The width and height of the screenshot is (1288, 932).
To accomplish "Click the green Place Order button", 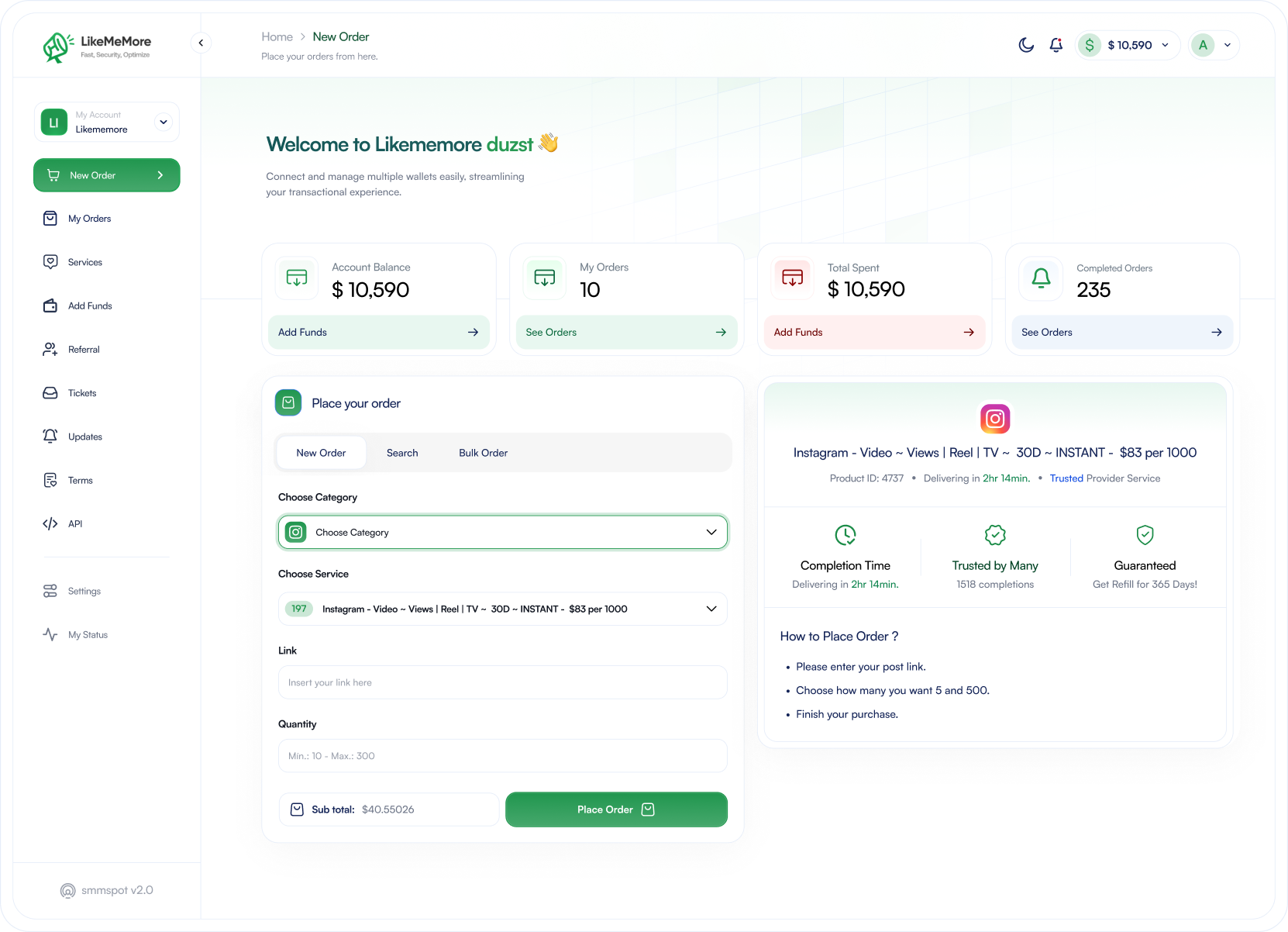I will pos(616,809).
